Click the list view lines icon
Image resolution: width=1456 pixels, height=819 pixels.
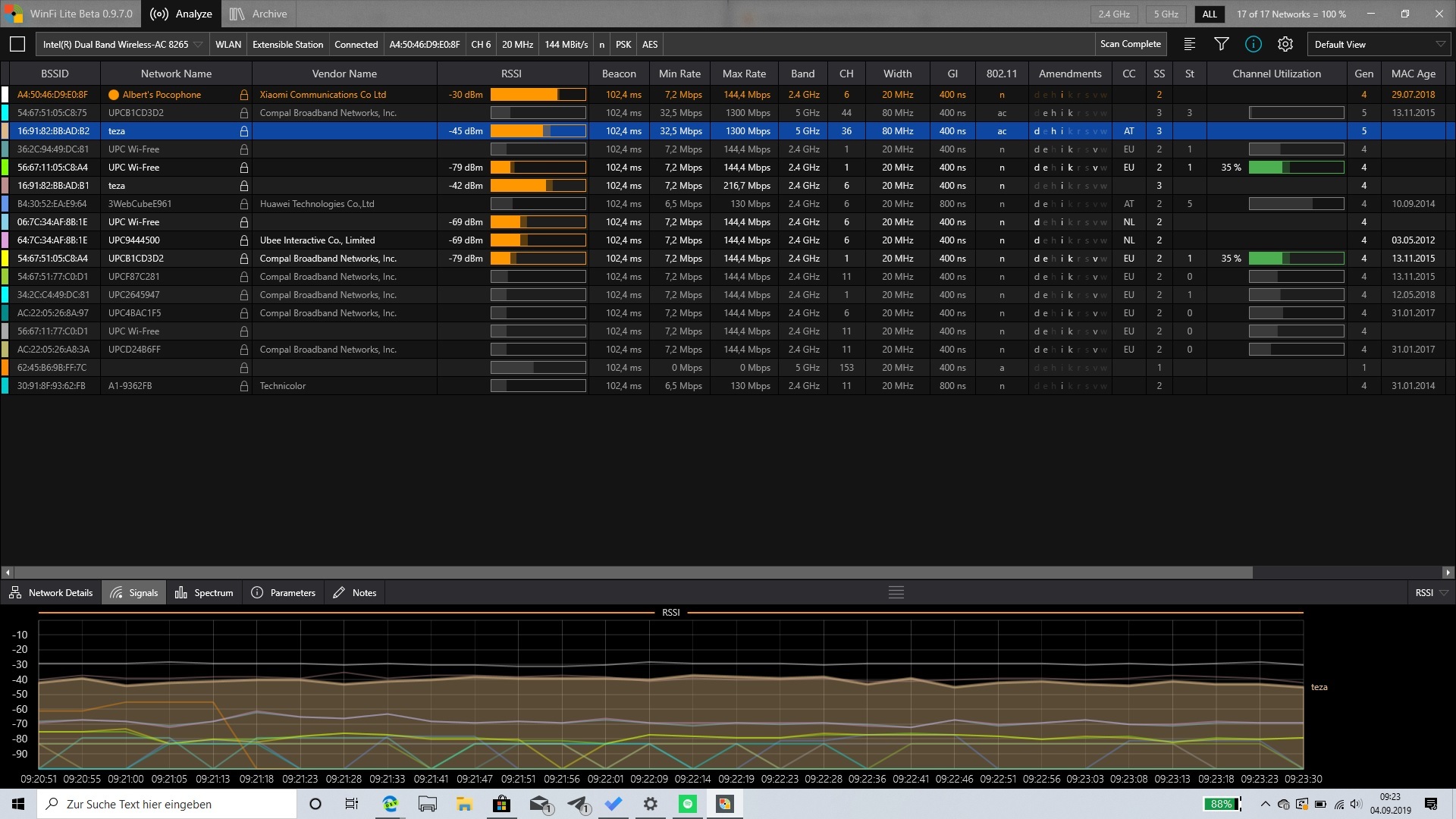[x=1189, y=45]
